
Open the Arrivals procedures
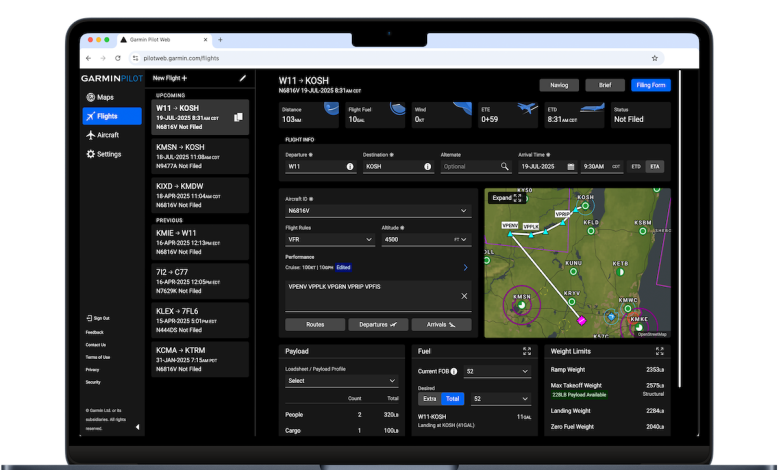coord(441,324)
